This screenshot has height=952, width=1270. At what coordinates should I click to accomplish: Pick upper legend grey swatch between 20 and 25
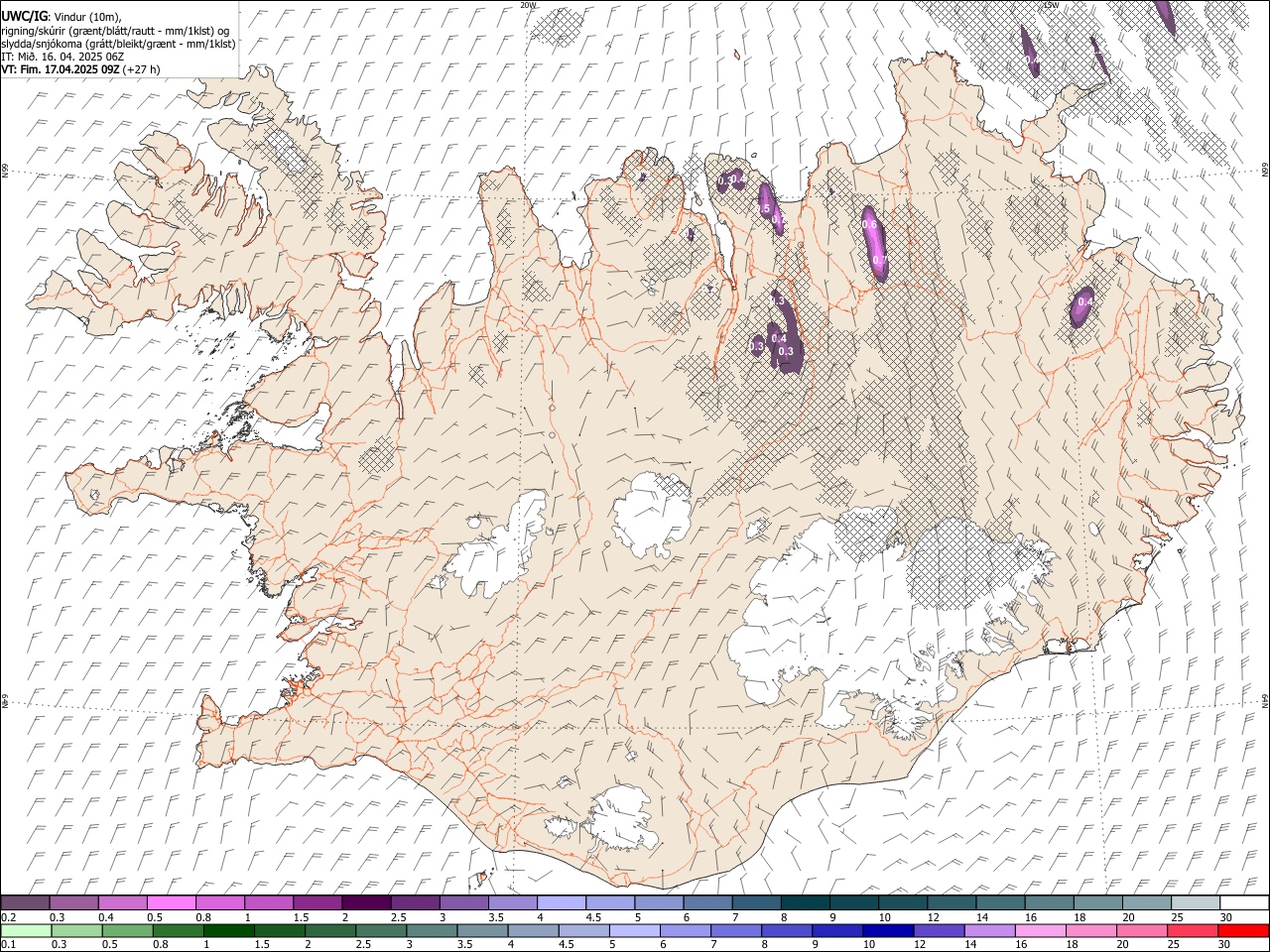pos(1147,902)
